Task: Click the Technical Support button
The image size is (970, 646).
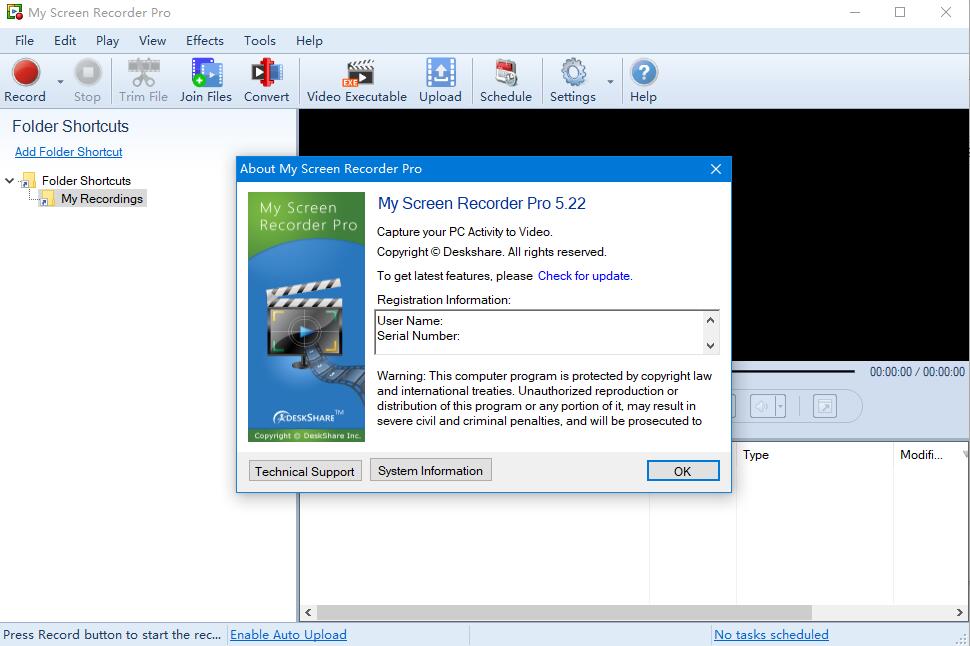Action: pyautogui.click(x=305, y=471)
